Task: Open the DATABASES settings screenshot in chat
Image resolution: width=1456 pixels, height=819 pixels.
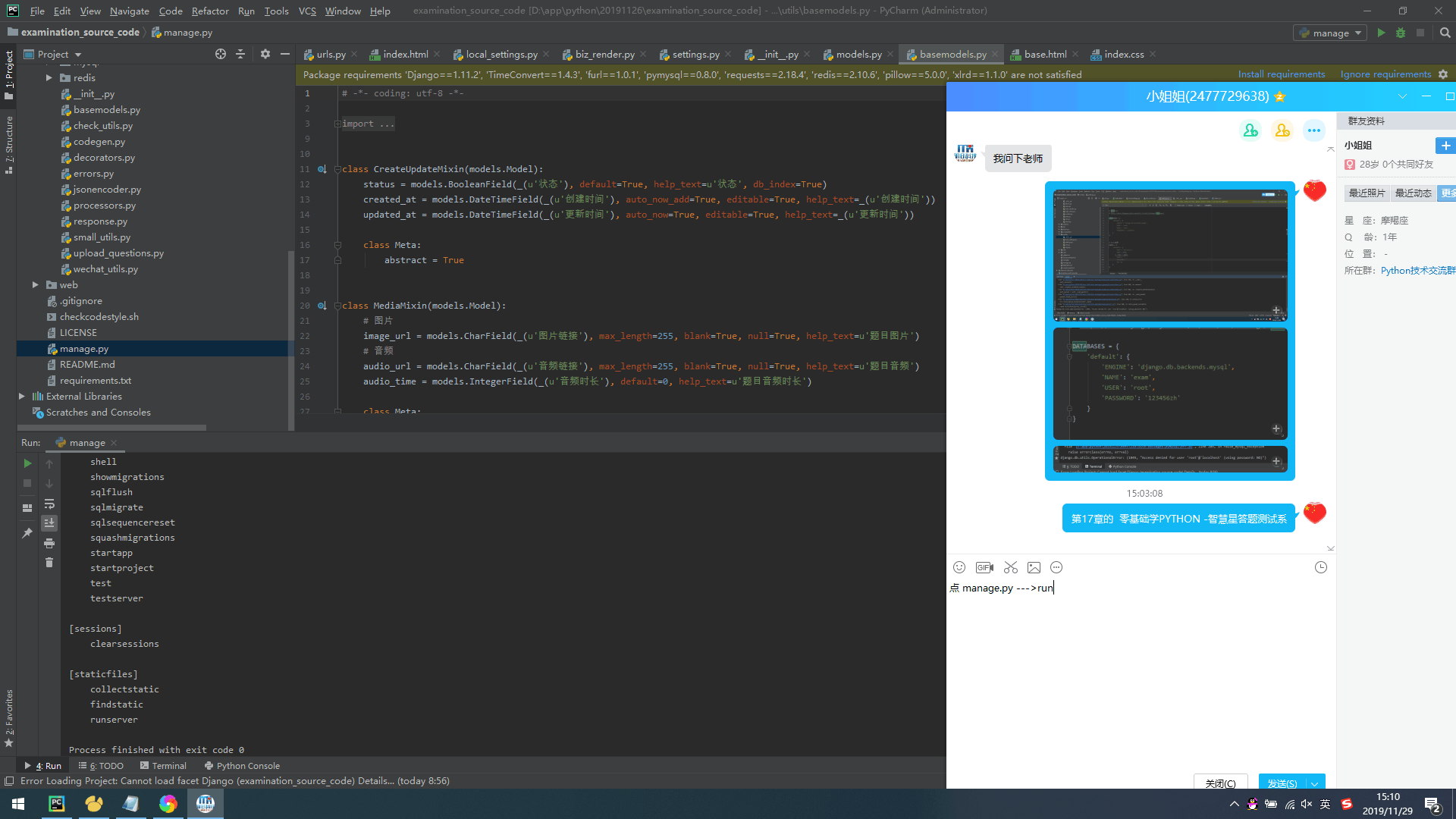Action: point(1170,384)
